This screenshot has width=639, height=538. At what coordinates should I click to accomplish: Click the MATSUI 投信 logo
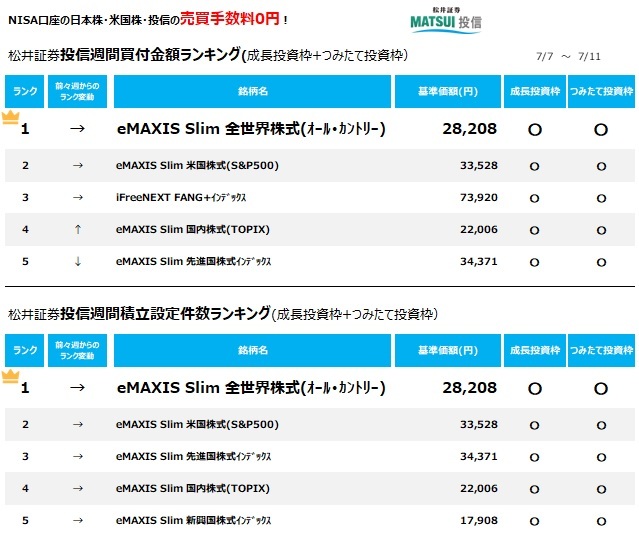(446, 20)
